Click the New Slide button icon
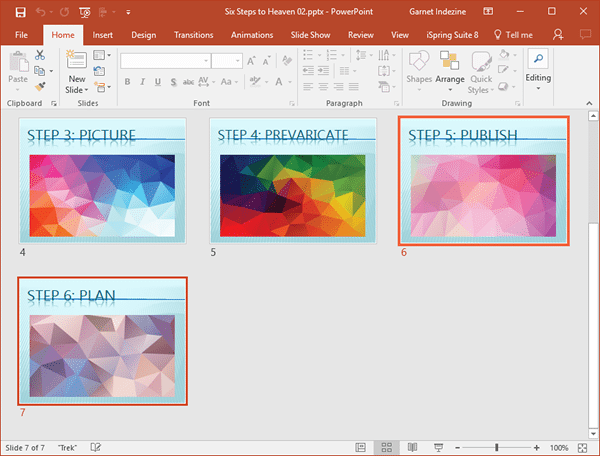This screenshot has width=600, height=456. 77,60
